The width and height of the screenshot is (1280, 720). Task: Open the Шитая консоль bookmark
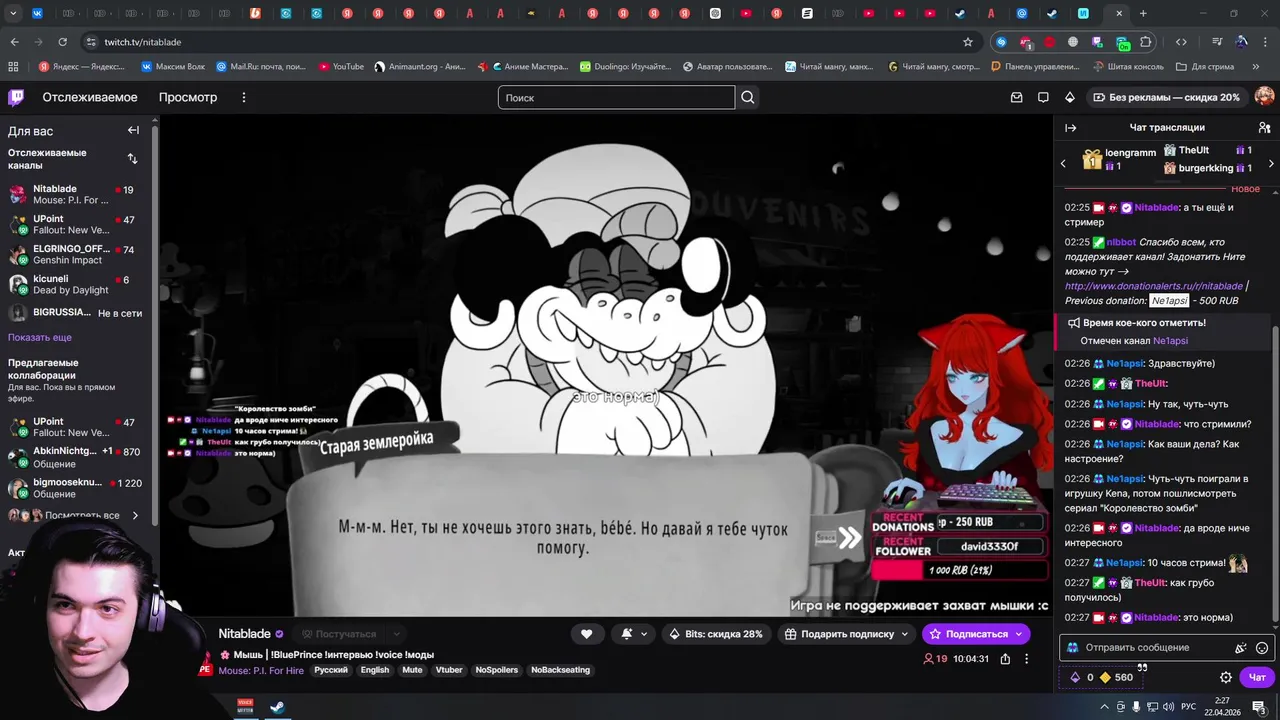tap(1129, 67)
